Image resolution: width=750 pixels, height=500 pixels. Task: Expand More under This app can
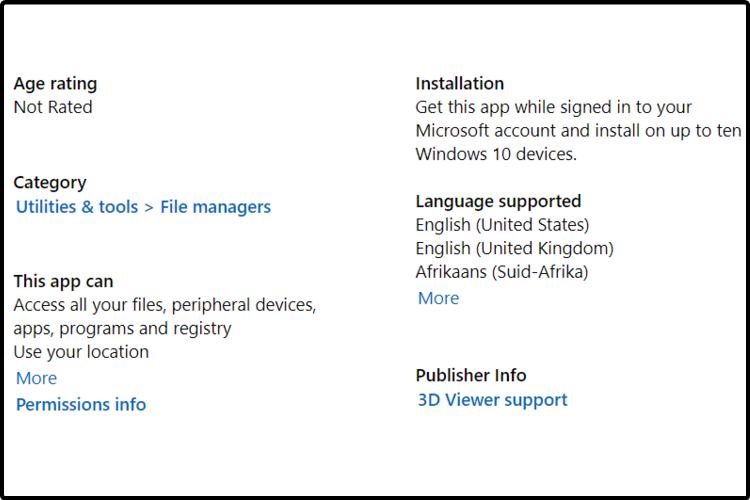36,378
